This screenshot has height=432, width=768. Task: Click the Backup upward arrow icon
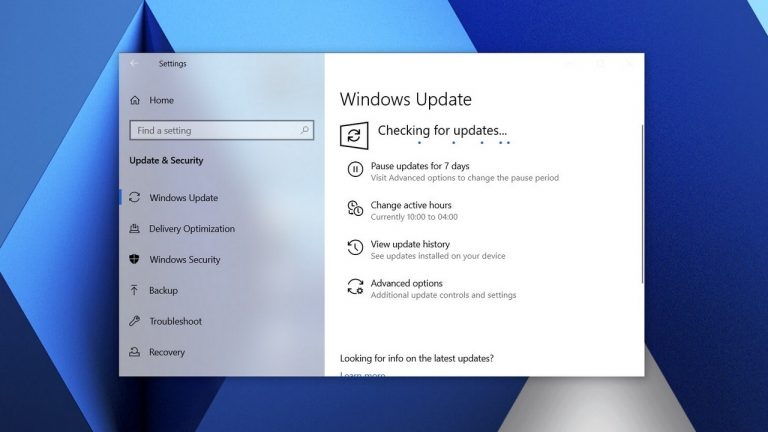point(135,290)
